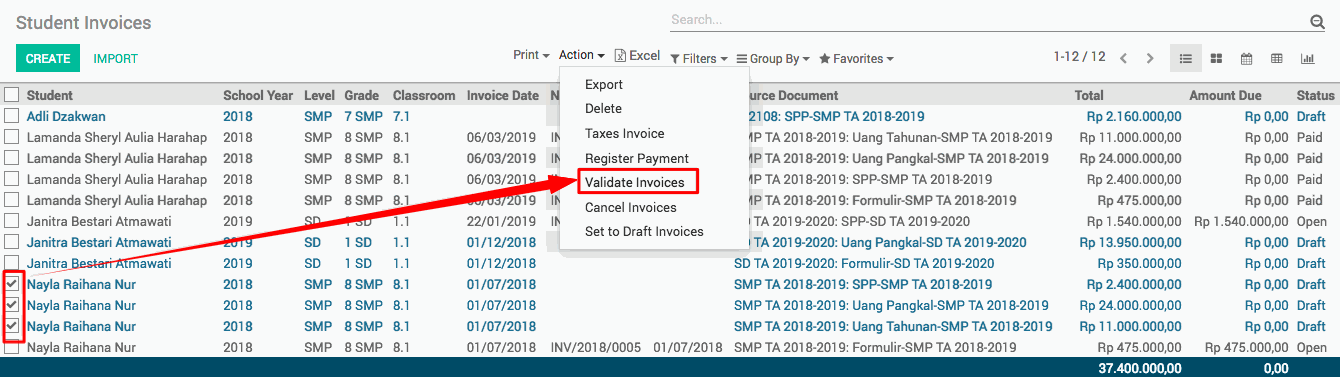Open the graph view icon
The width and height of the screenshot is (1340, 377).
[1306, 58]
